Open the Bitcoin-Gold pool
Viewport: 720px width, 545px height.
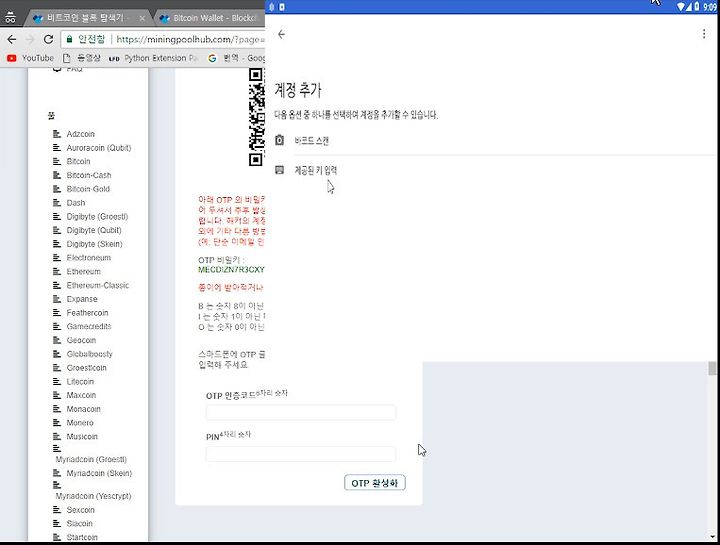[x=88, y=189]
